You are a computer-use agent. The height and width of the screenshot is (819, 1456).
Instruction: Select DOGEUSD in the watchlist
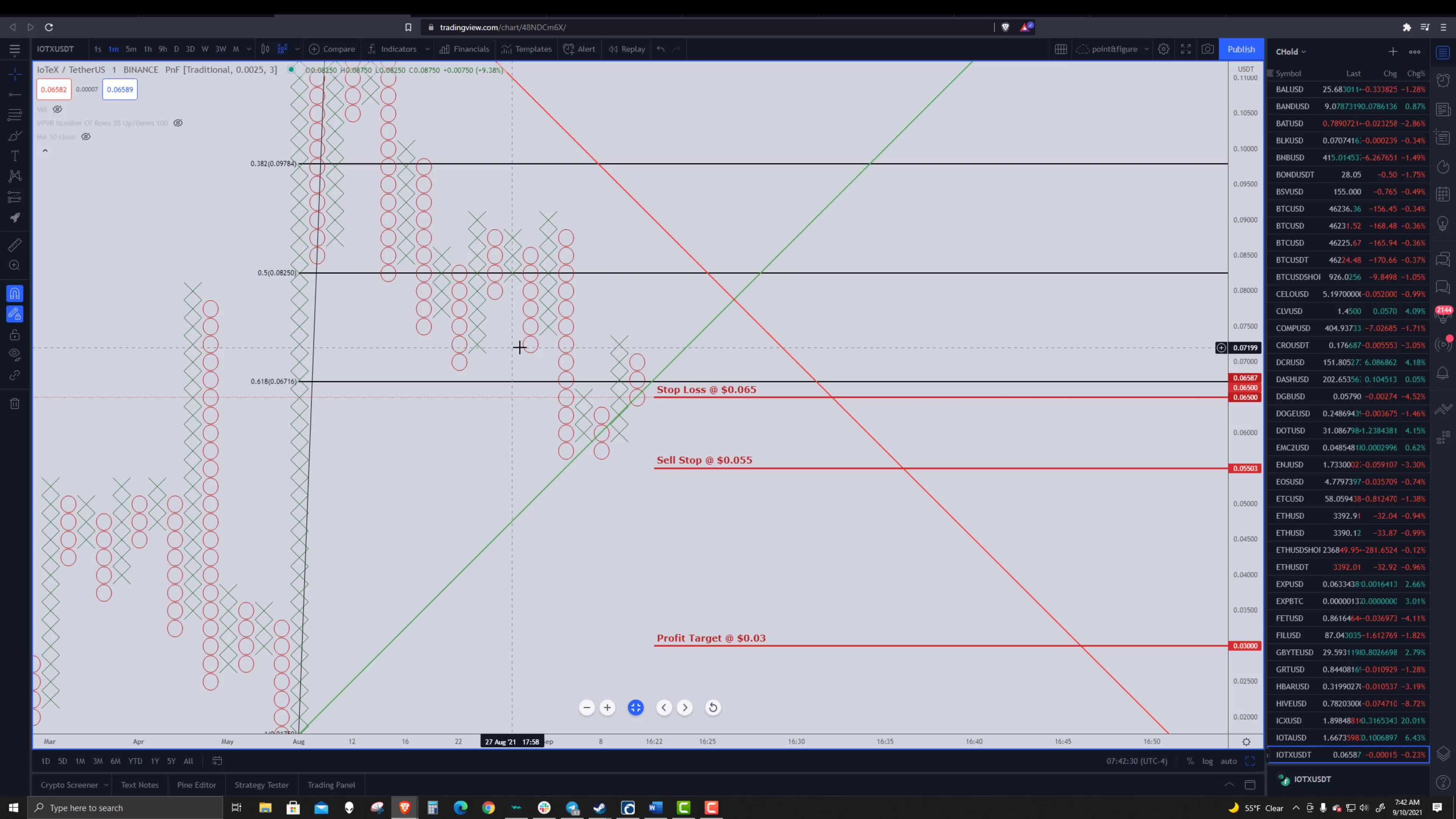pyautogui.click(x=1348, y=414)
